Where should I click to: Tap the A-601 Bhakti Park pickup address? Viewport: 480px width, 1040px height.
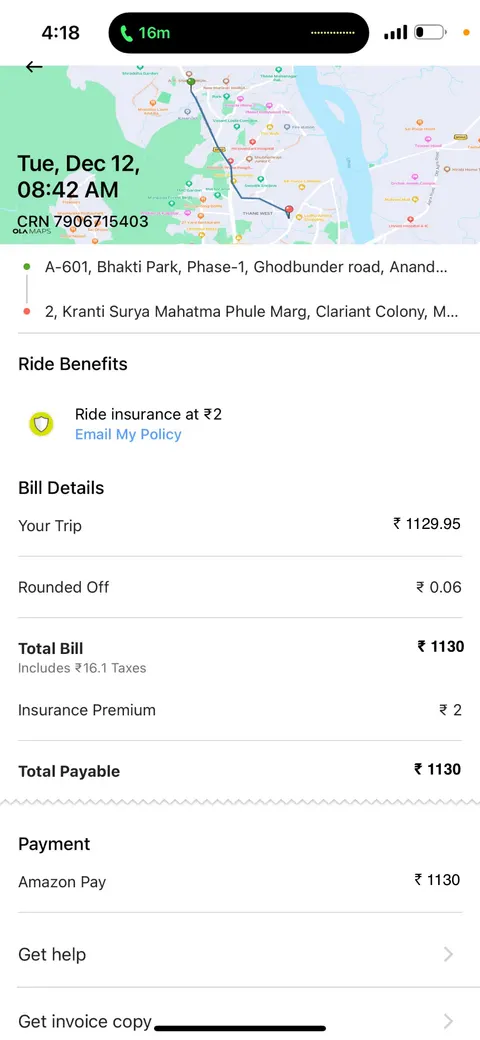tap(245, 267)
